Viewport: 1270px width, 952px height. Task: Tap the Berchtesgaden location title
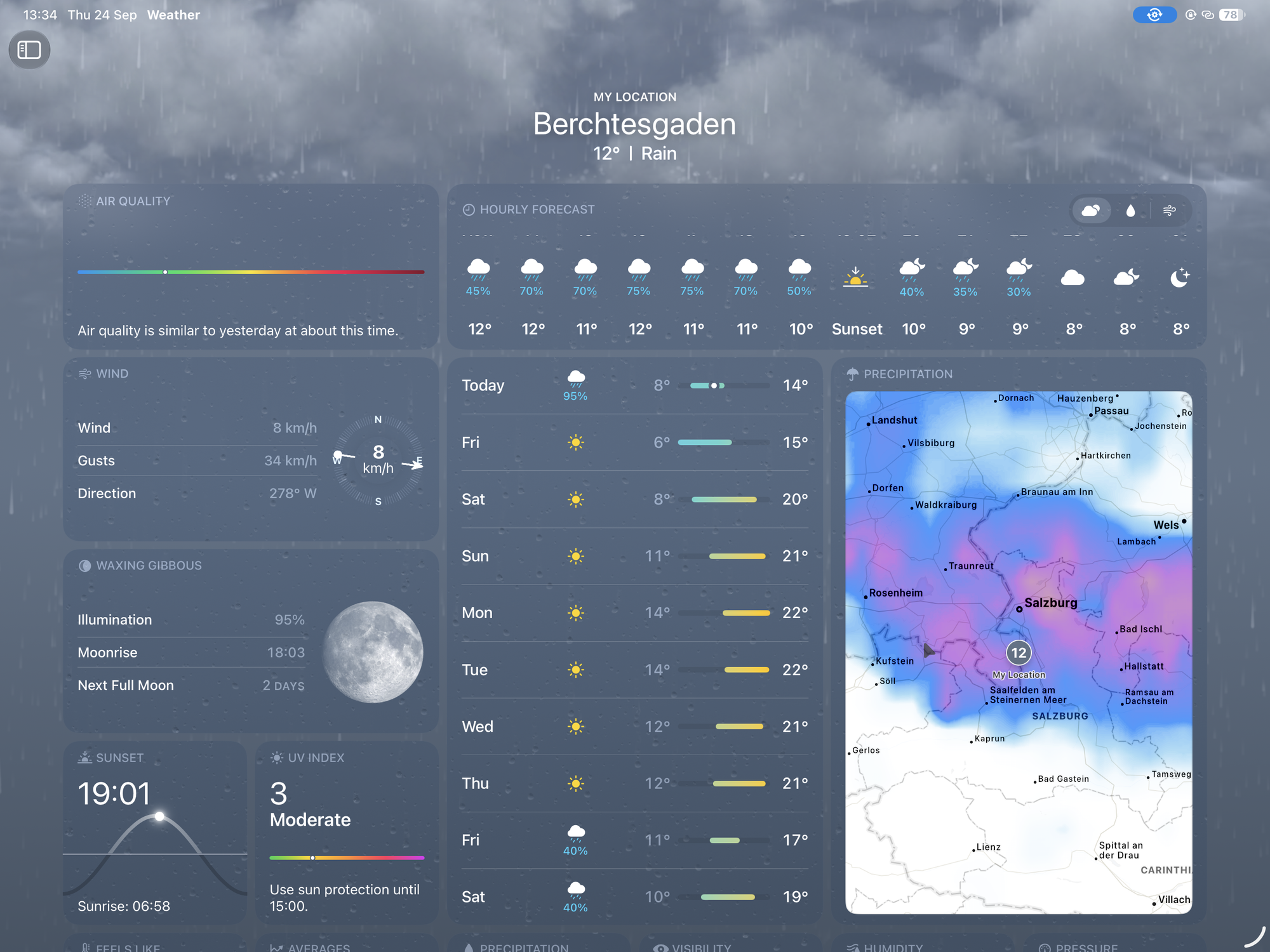635,124
